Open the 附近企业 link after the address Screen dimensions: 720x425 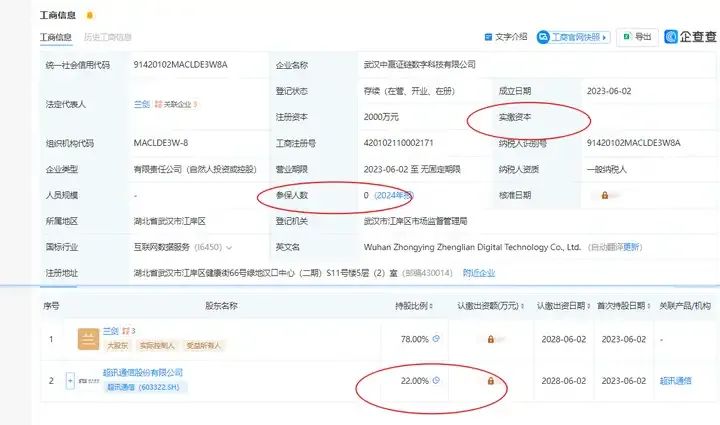(x=479, y=273)
